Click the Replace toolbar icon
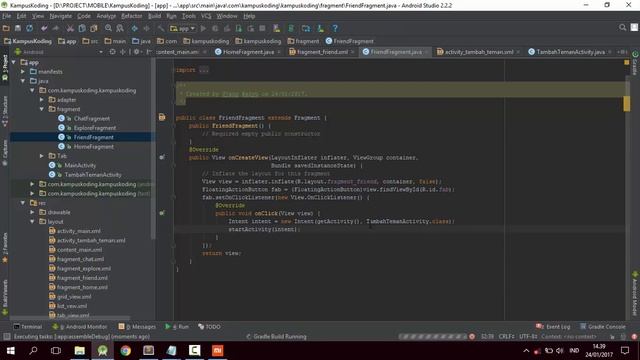Screen dimensions: 640x360 click(x=120, y=28)
